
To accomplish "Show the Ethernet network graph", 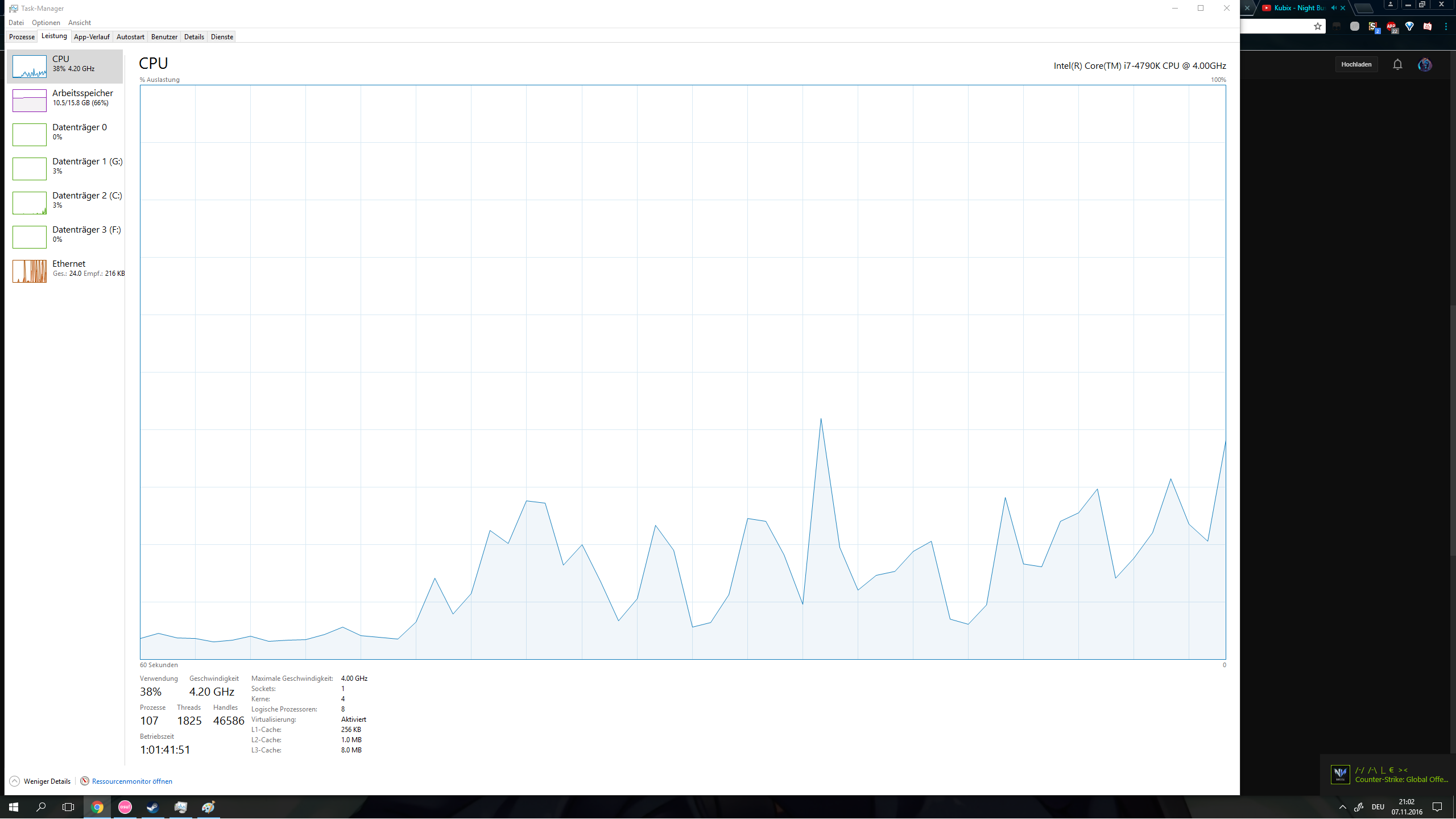I will click(67, 268).
